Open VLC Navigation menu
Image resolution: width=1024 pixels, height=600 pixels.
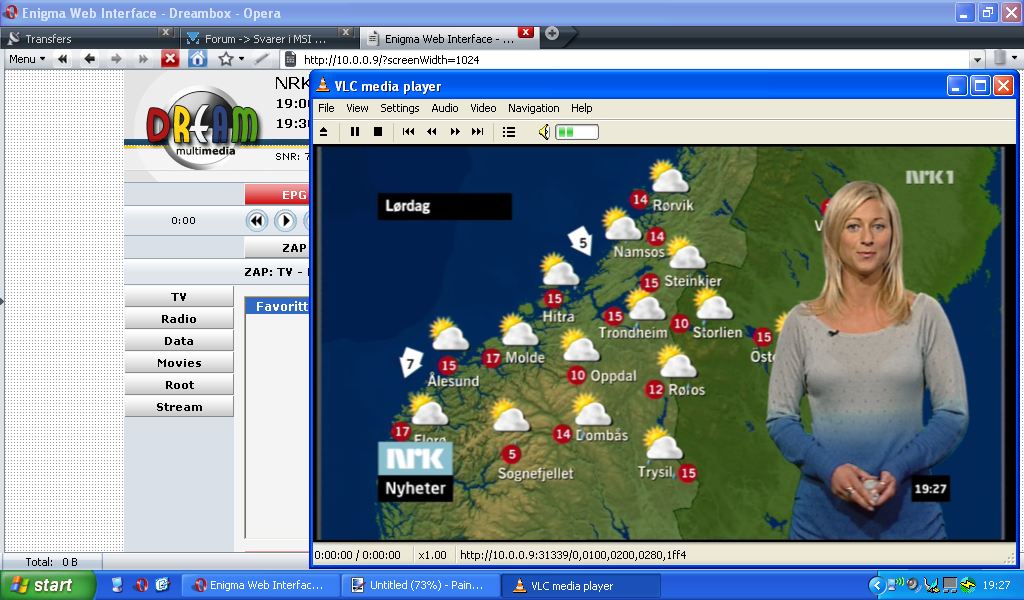pyautogui.click(x=534, y=108)
